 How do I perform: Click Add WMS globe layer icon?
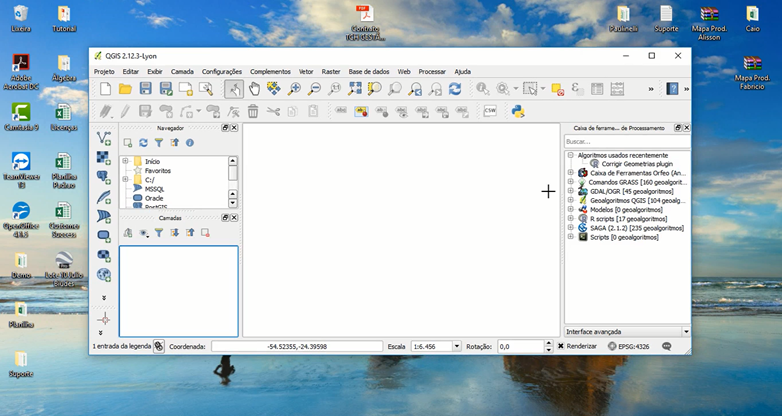click(x=104, y=274)
